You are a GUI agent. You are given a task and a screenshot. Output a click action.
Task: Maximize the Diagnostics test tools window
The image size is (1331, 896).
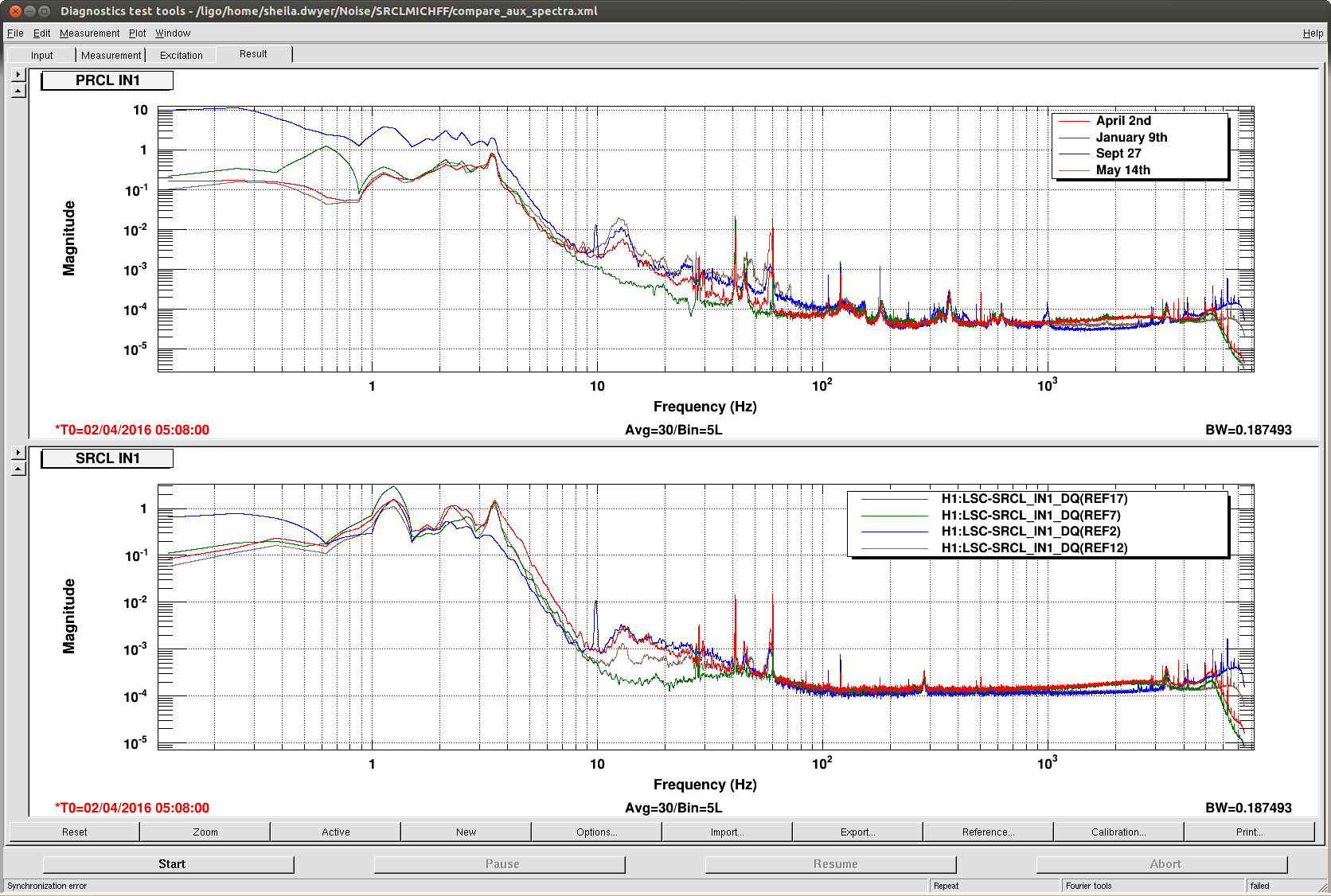pyautogui.click(x=45, y=11)
